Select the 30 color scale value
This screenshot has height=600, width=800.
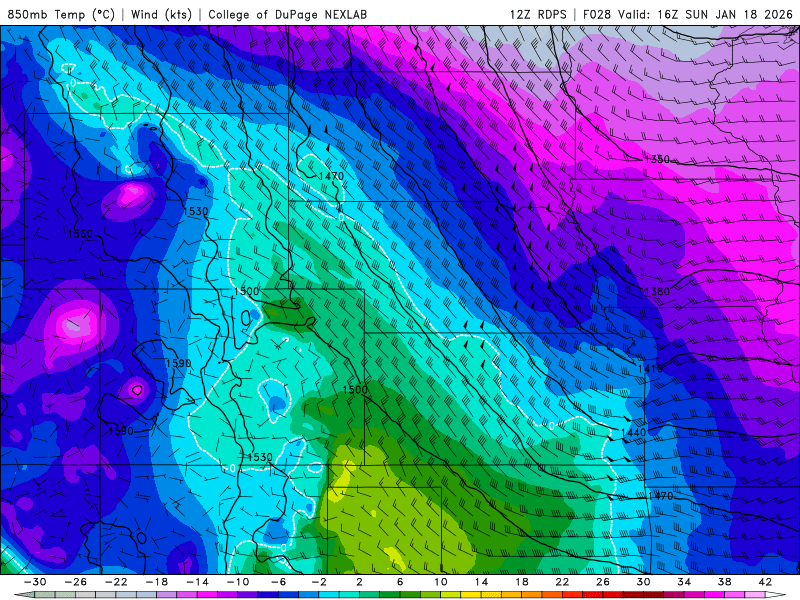[x=643, y=582]
